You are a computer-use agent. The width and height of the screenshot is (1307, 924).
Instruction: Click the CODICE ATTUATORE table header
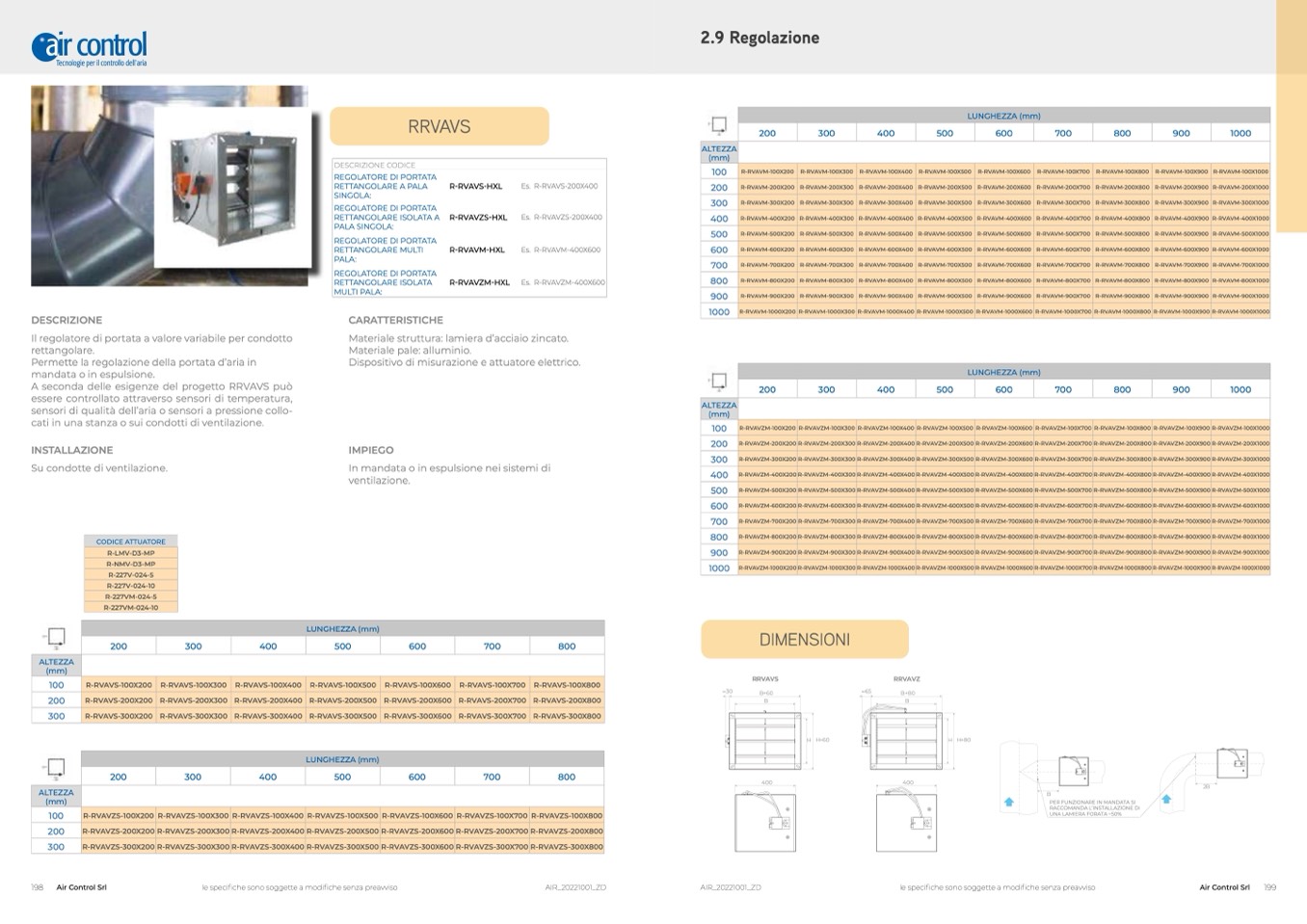[x=131, y=541]
